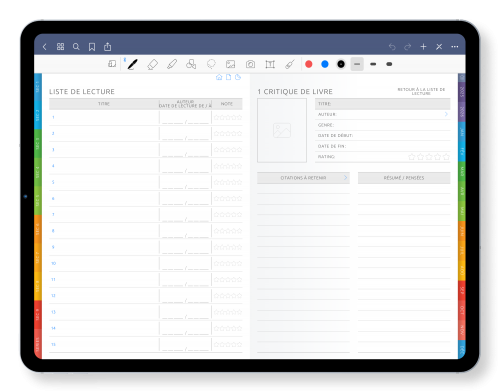The height and width of the screenshot is (392, 500).
Task: Open the SEC 6 side tab
Action: click(x=38, y=229)
